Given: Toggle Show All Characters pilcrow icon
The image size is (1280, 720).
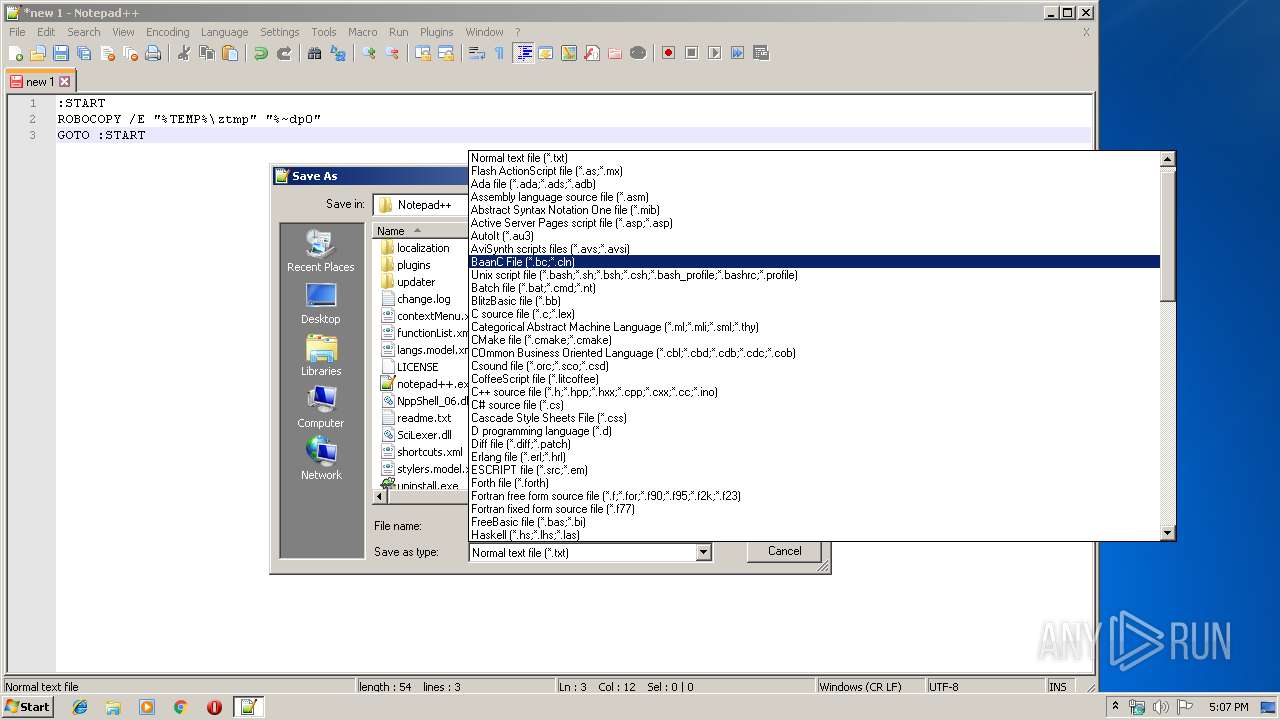Looking at the screenshot, I should click(x=500, y=53).
